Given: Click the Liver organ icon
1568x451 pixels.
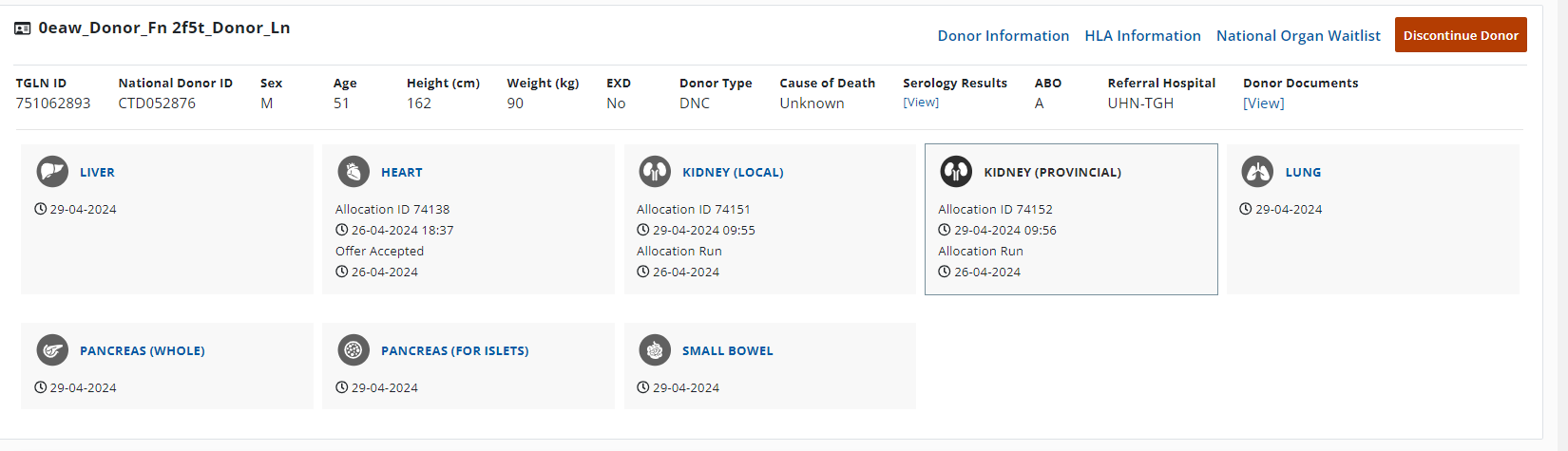Looking at the screenshot, I should pos(52,172).
